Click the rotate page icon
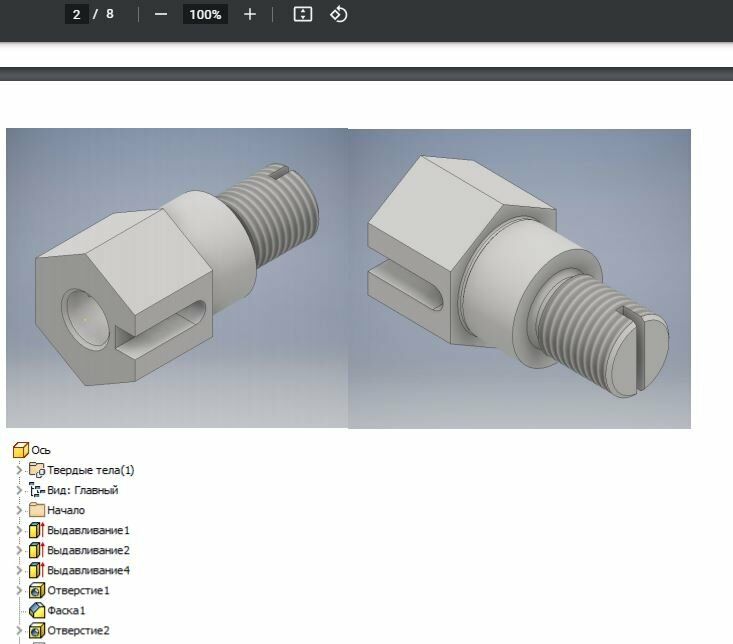Screen dimensions: 733x644 (338, 14)
